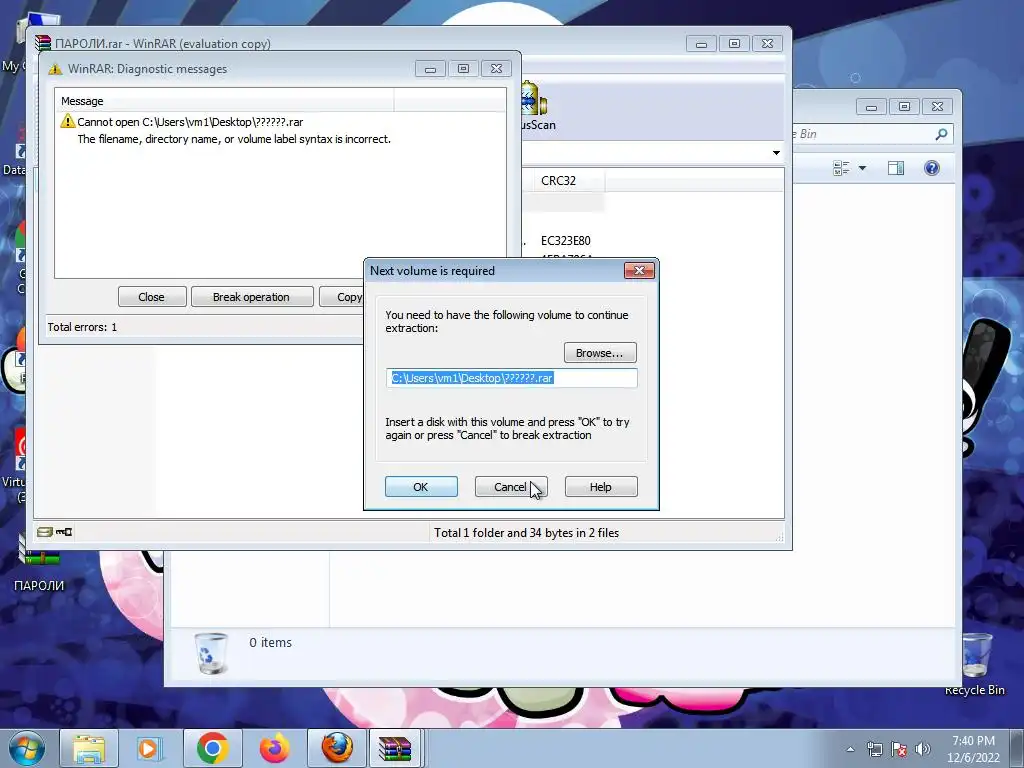The image size is (1024, 768).
Task: Click the key password icon in WinRAR status bar
Action: pyautogui.click(x=64, y=532)
